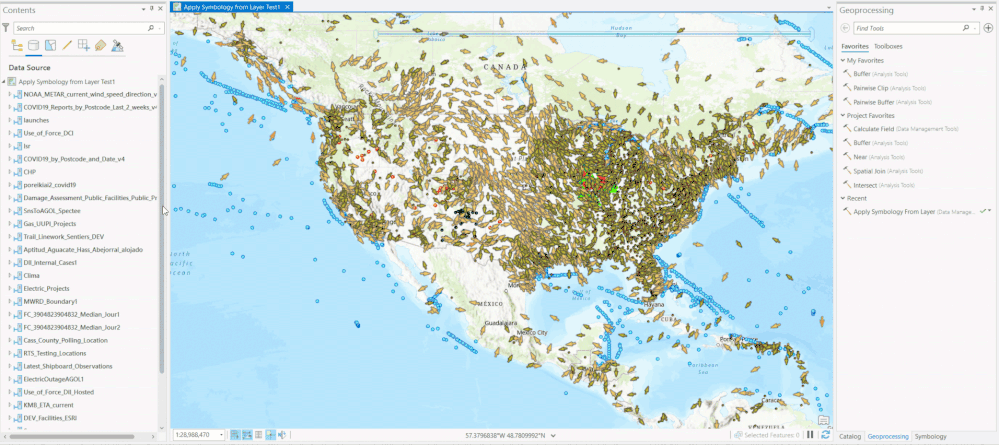Select List By Snapping icon

[x=83, y=45]
